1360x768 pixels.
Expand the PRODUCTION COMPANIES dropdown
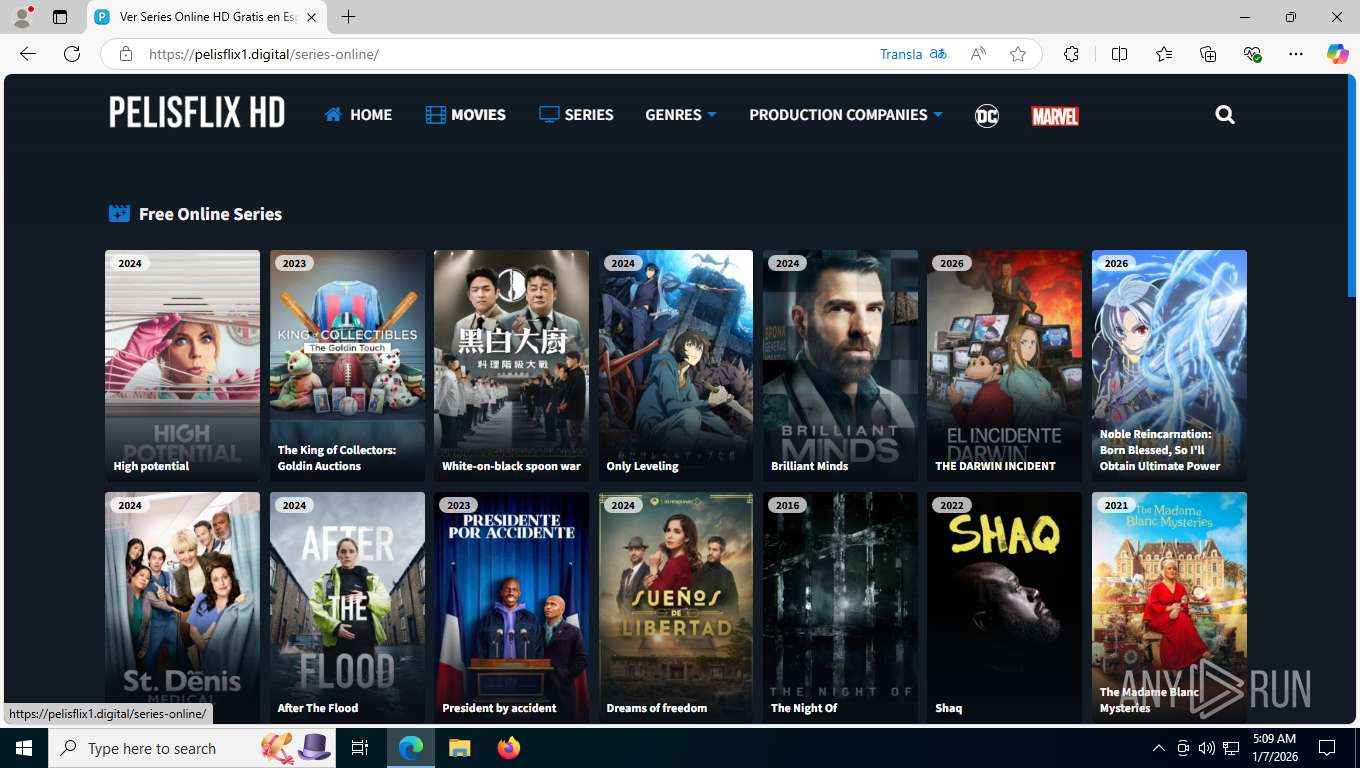[846, 115]
